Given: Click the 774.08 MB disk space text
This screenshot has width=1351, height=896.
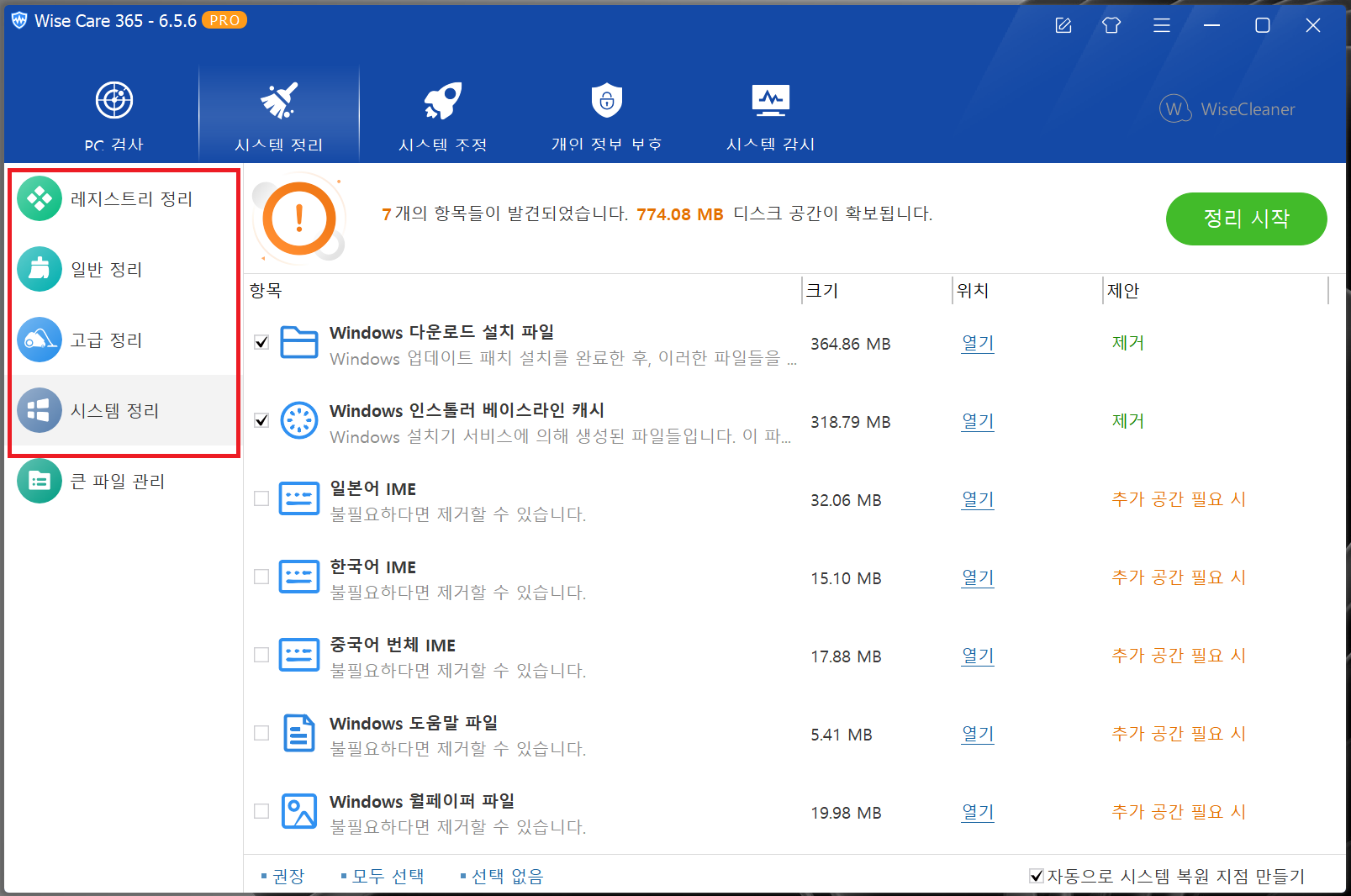Looking at the screenshot, I should pos(679,214).
